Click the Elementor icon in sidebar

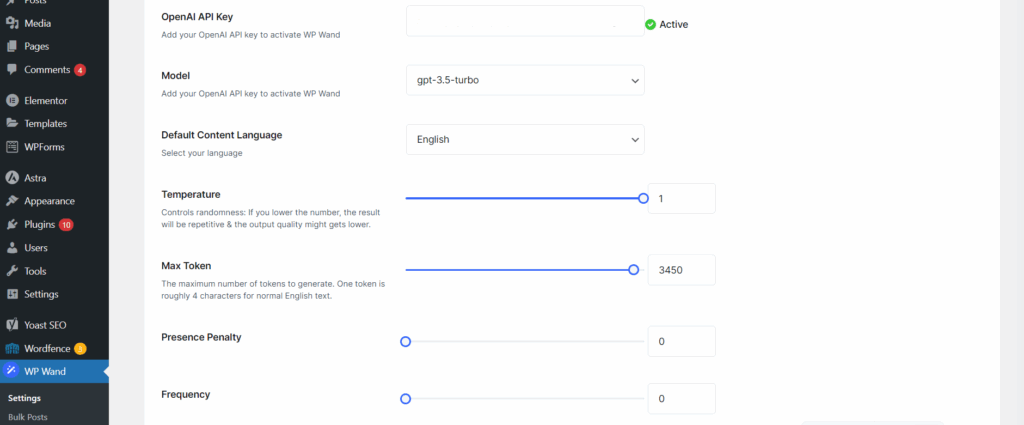(12, 101)
